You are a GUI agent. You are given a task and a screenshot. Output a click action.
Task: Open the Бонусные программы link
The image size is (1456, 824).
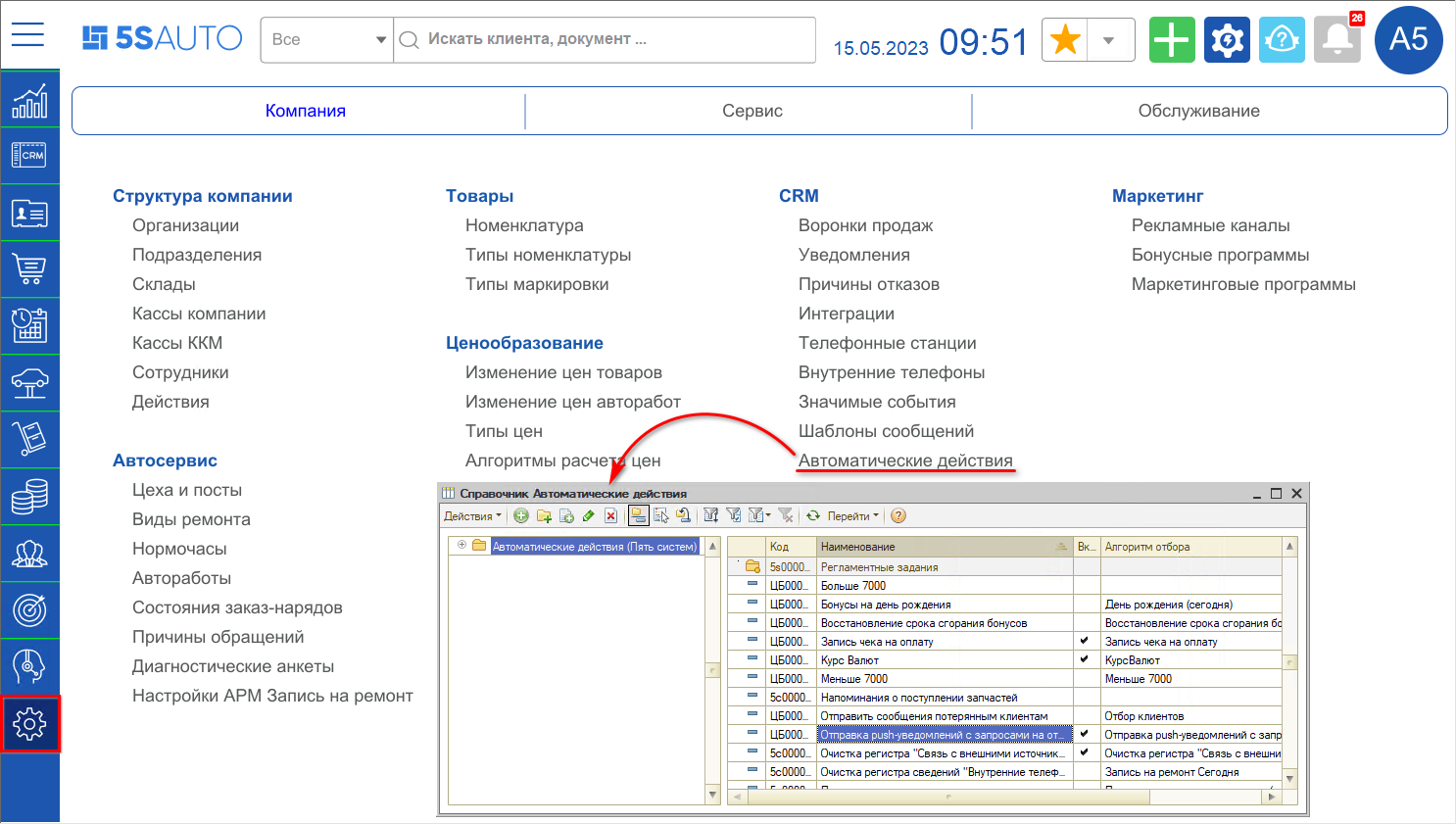click(1220, 255)
